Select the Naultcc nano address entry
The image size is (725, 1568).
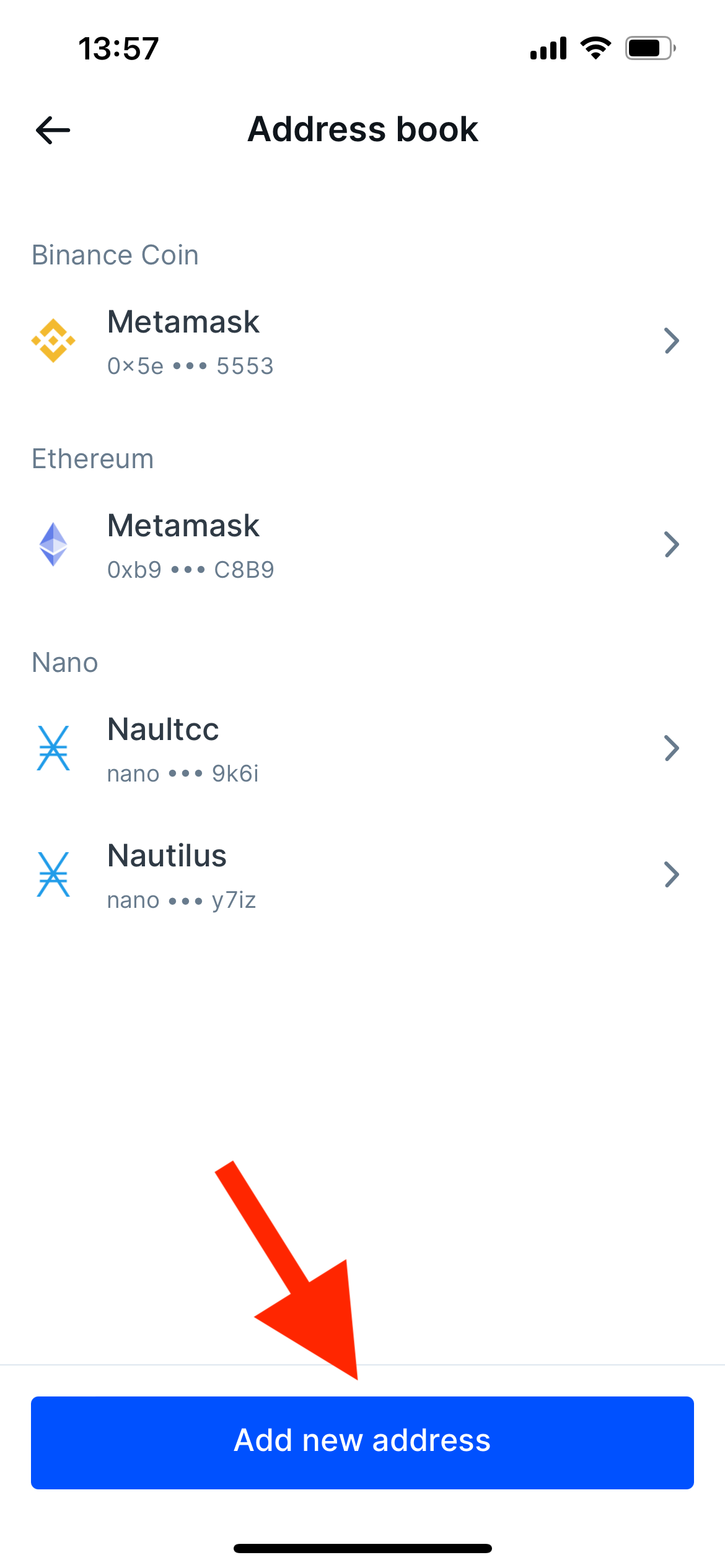pos(362,748)
